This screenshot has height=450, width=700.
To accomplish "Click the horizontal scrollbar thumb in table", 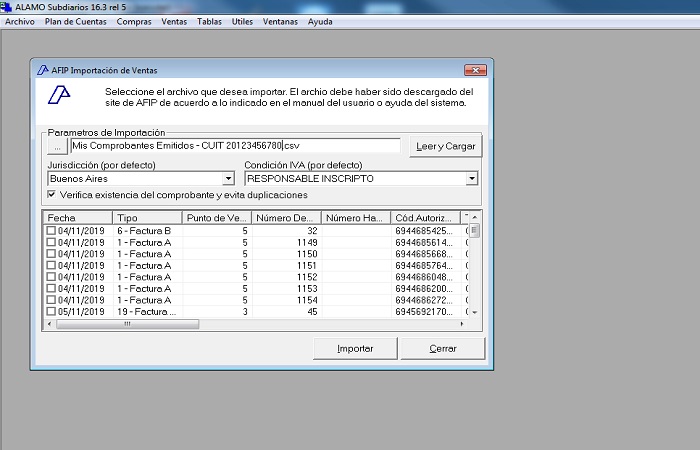I will tap(128, 324).
